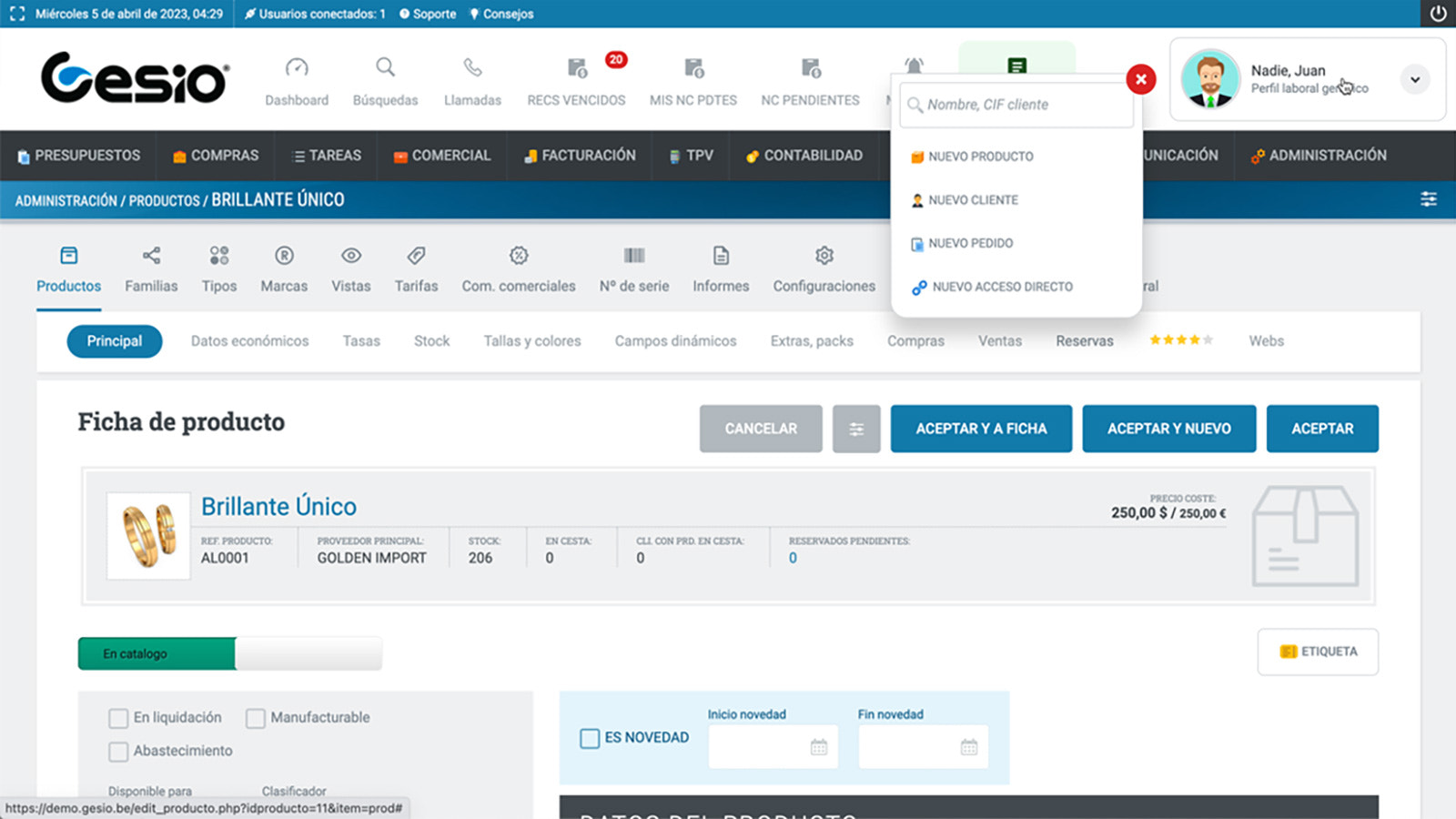Open Tarifas tag icon

tap(416, 256)
